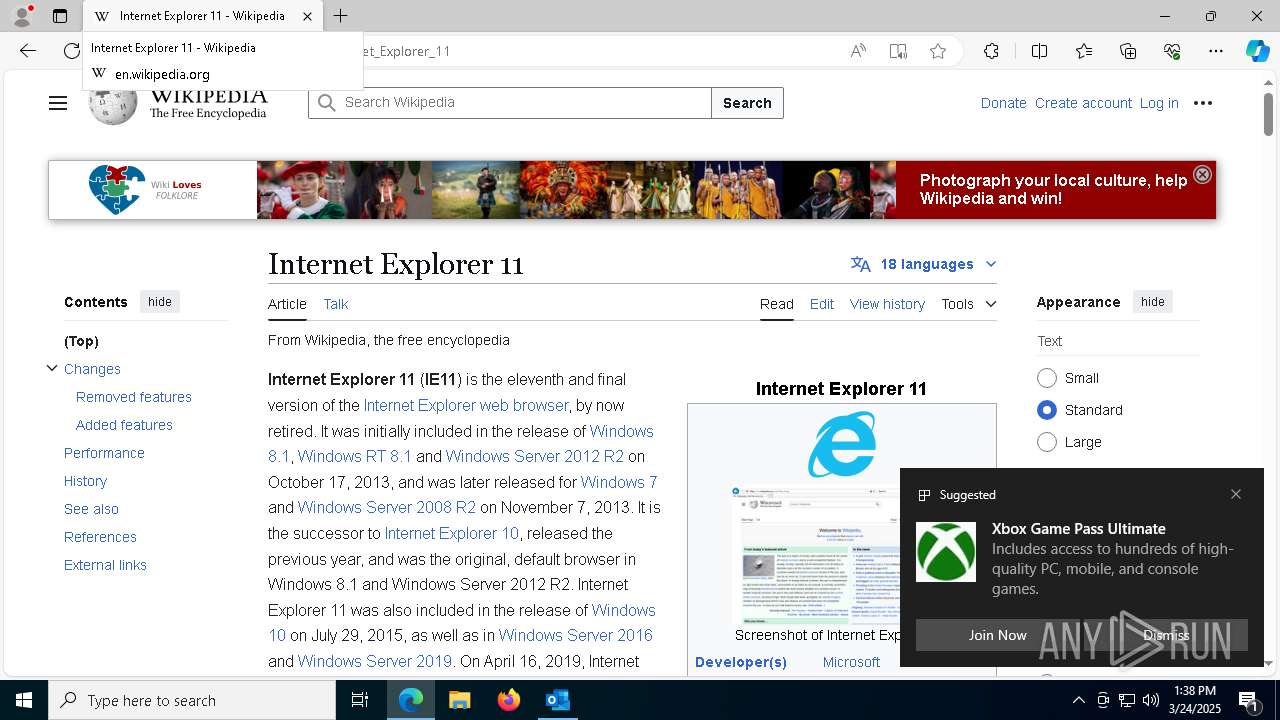Go to References section in Contents
The height and width of the screenshot is (720, 1280).
point(100,537)
